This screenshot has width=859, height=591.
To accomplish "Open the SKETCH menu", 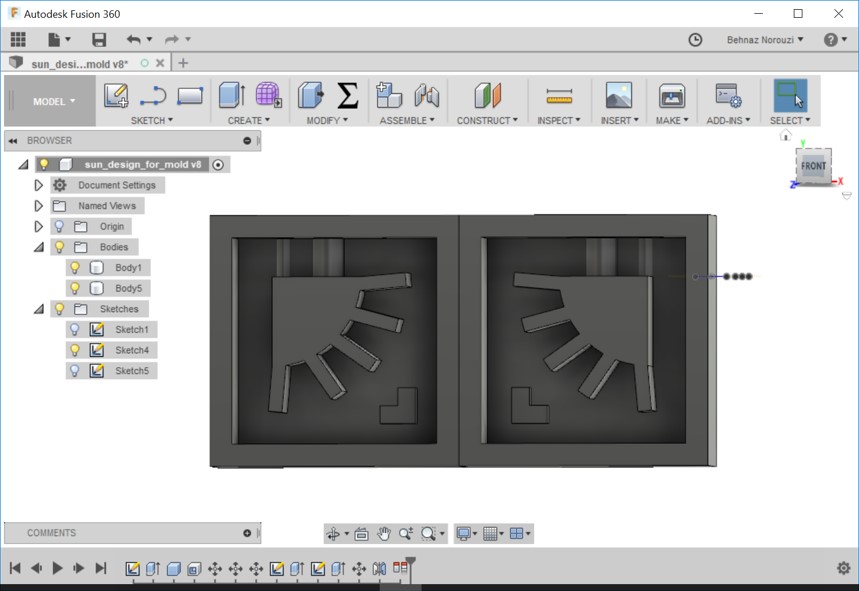I will tap(152, 120).
